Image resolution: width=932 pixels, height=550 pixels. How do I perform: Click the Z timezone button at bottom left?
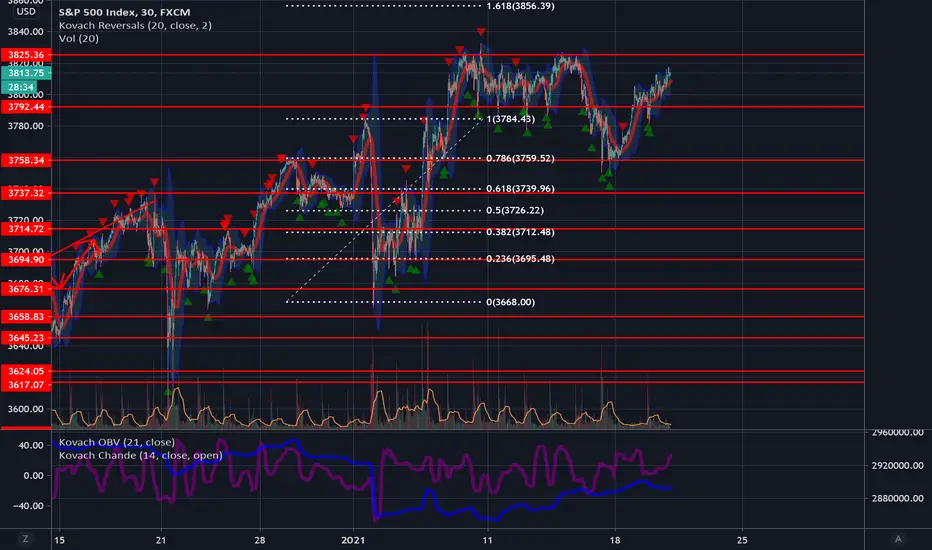(x=25, y=539)
